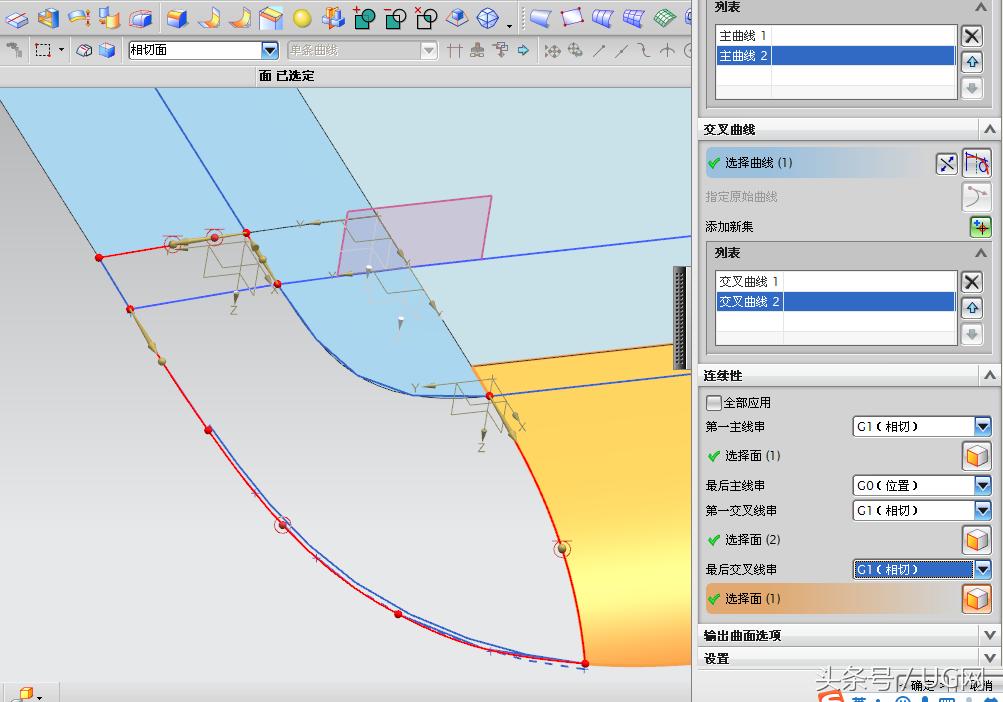This screenshot has width=1003, height=702.
Task: Open the 第一交叉线串 continuity dropdown
Action: 982,511
